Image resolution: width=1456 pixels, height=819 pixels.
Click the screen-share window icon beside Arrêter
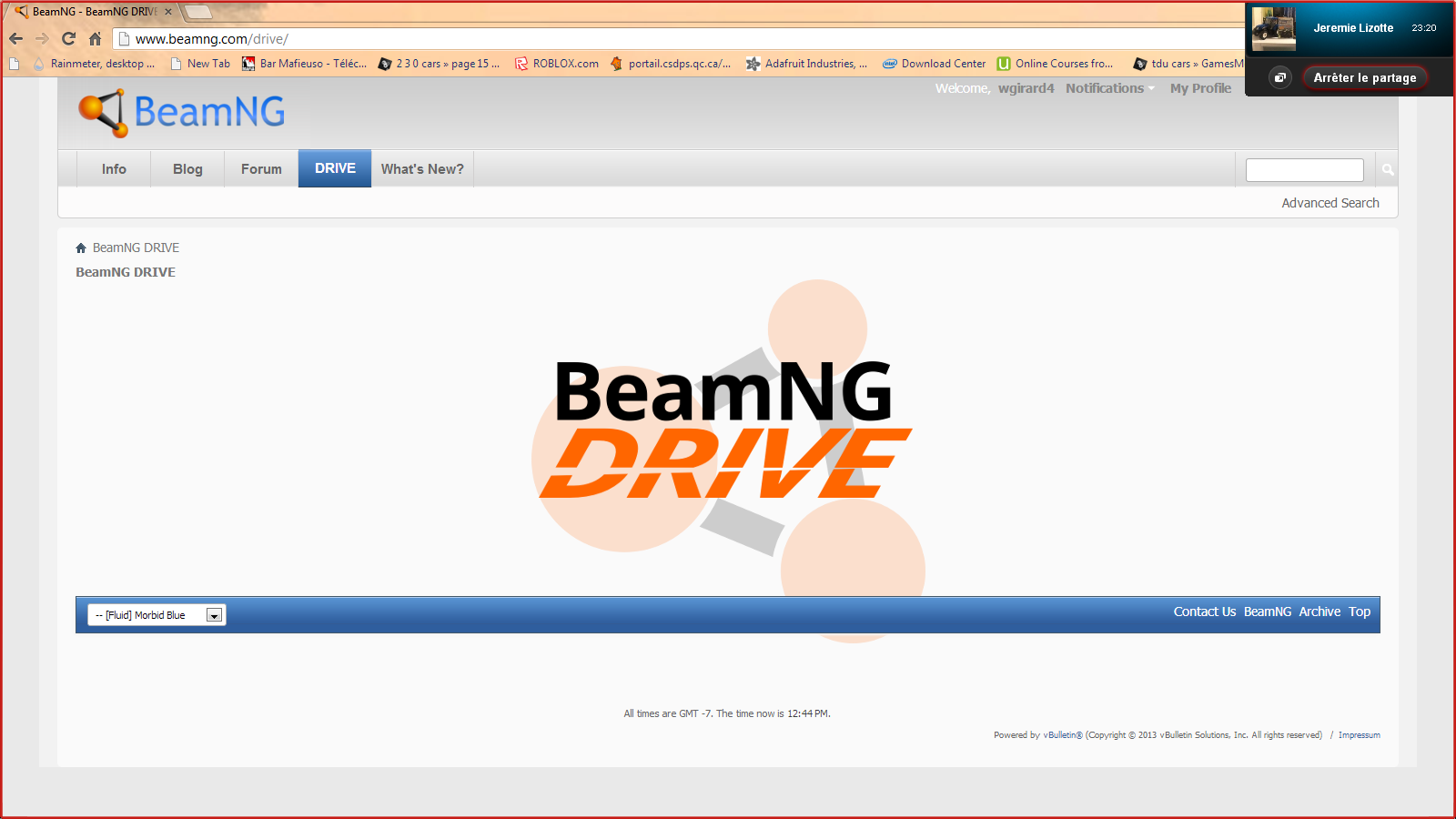click(1280, 77)
